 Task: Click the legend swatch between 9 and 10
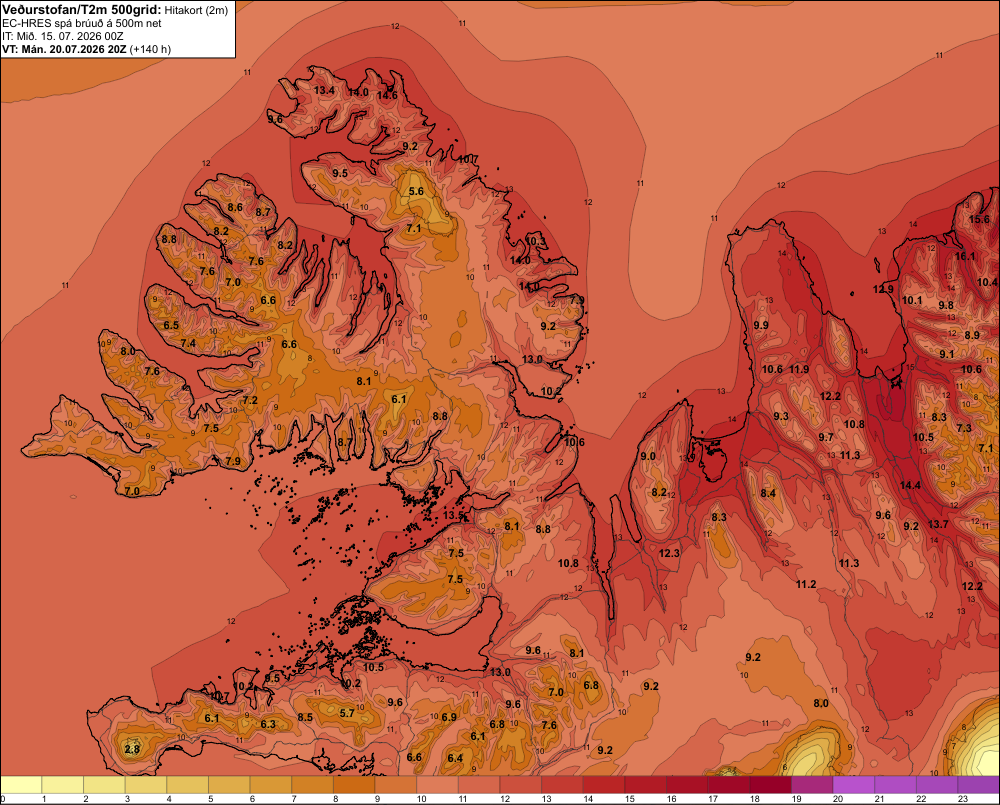click(395, 785)
